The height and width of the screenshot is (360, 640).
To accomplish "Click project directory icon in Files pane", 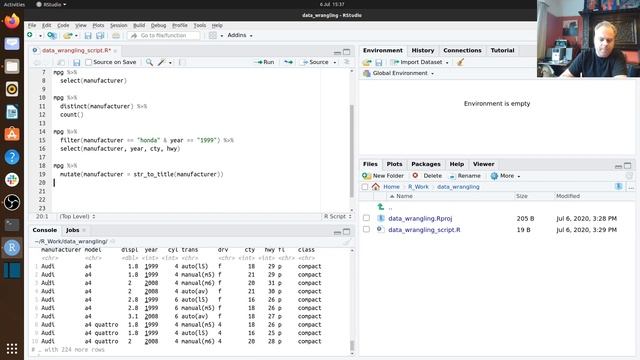I will [619, 187].
